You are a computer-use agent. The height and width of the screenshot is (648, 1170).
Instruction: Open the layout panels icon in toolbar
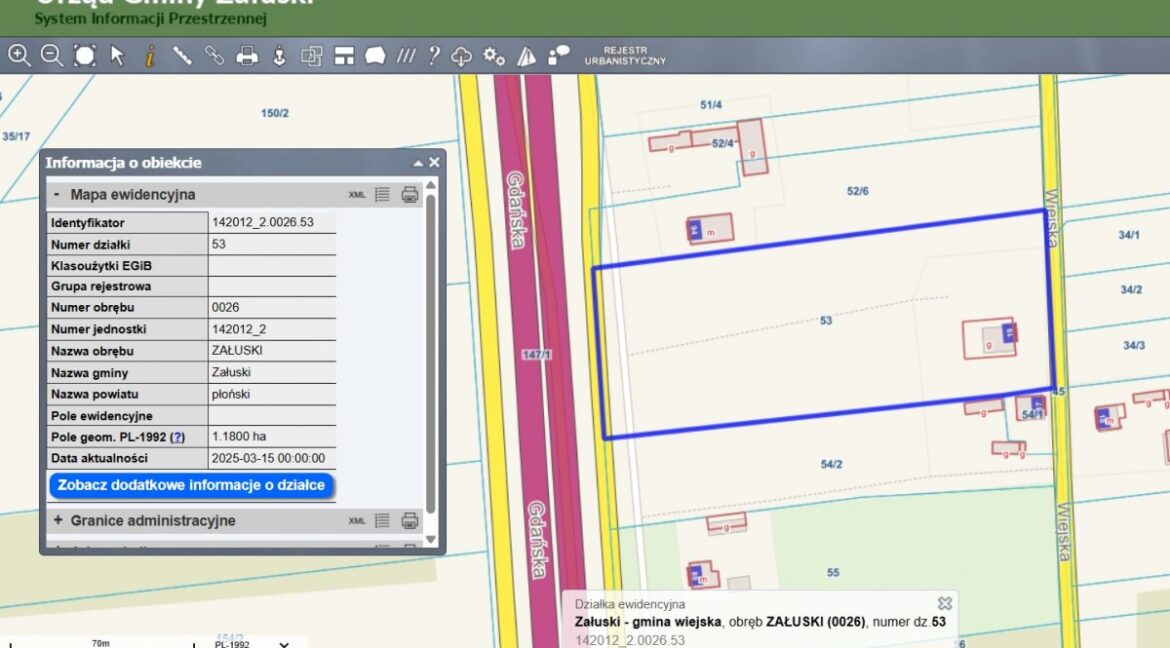[x=344, y=56]
